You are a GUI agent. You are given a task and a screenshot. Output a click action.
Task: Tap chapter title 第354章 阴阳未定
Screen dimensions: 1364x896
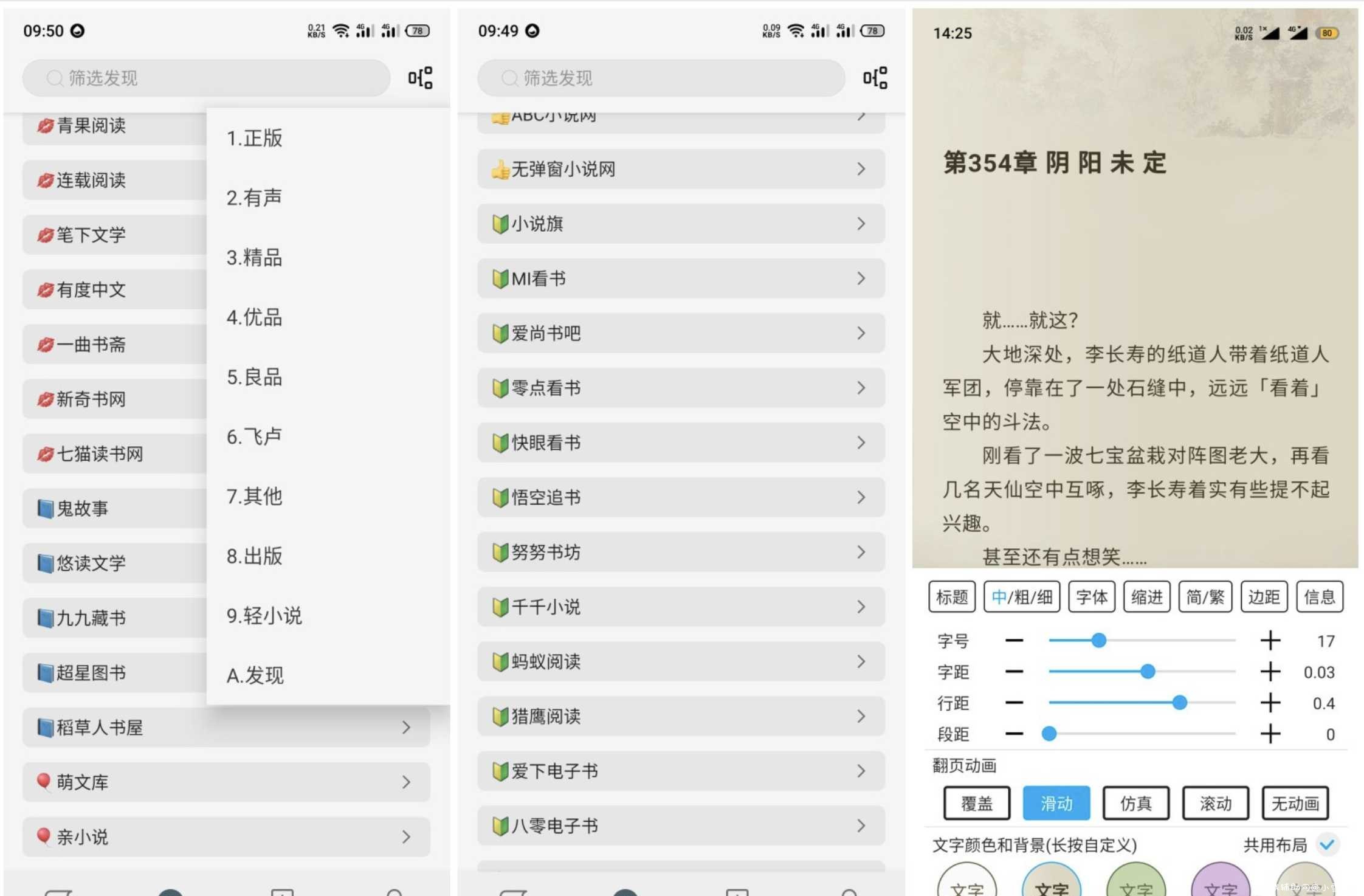pyautogui.click(x=1055, y=163)
